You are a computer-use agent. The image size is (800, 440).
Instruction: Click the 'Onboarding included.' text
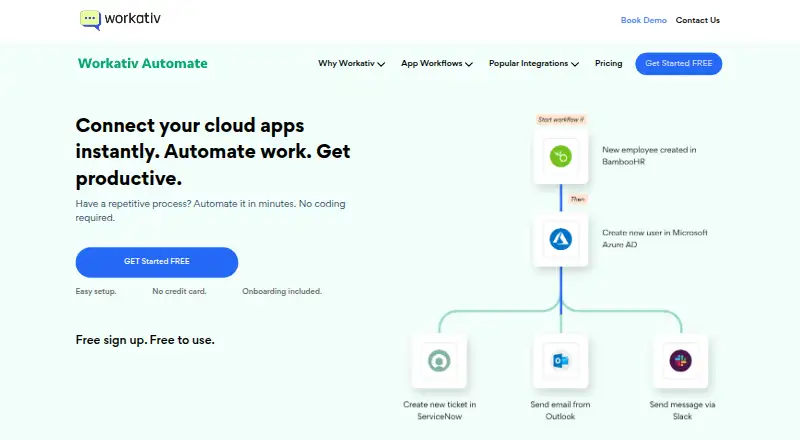tap(282, 291)
